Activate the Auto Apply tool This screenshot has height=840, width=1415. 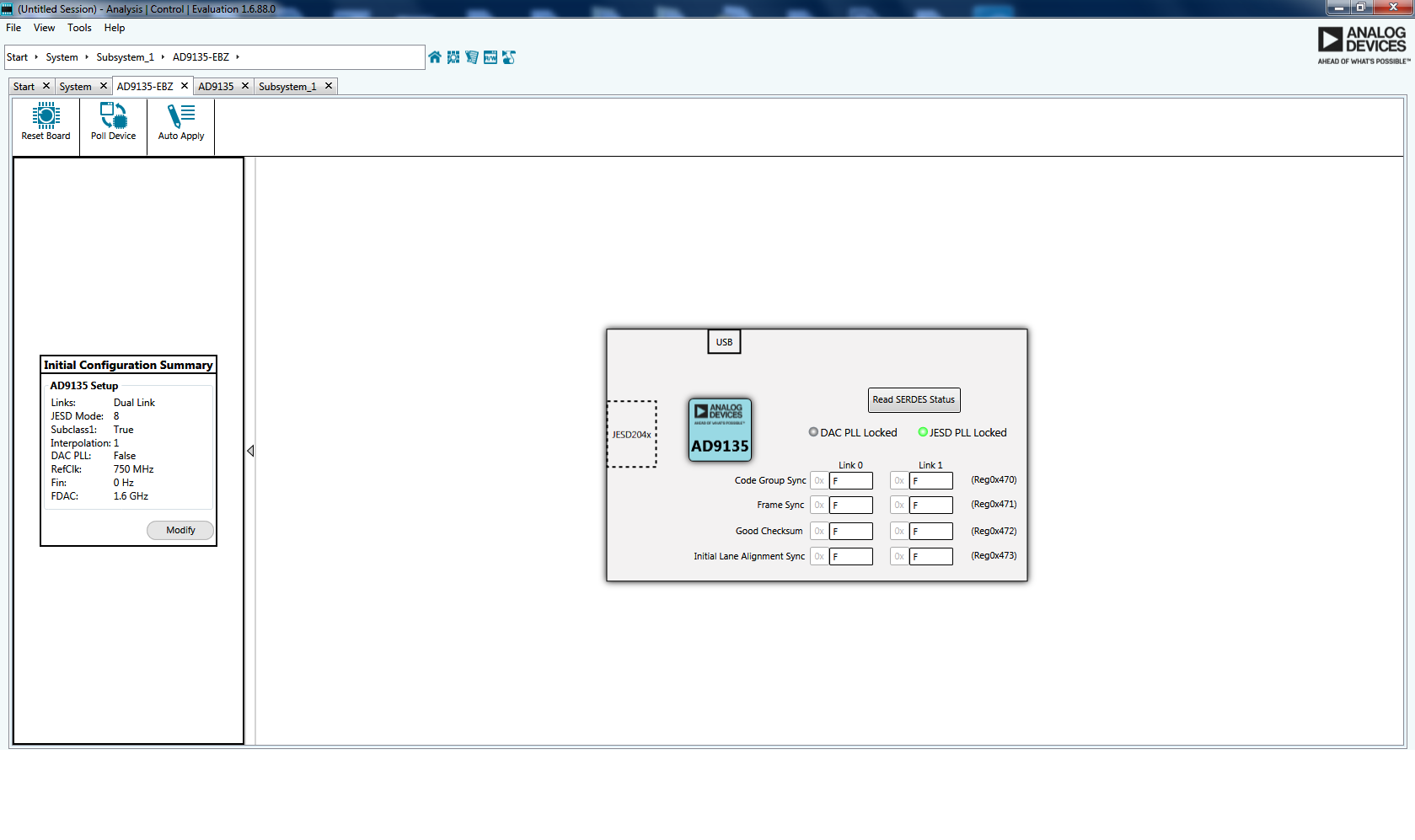[x=180, y=122]
